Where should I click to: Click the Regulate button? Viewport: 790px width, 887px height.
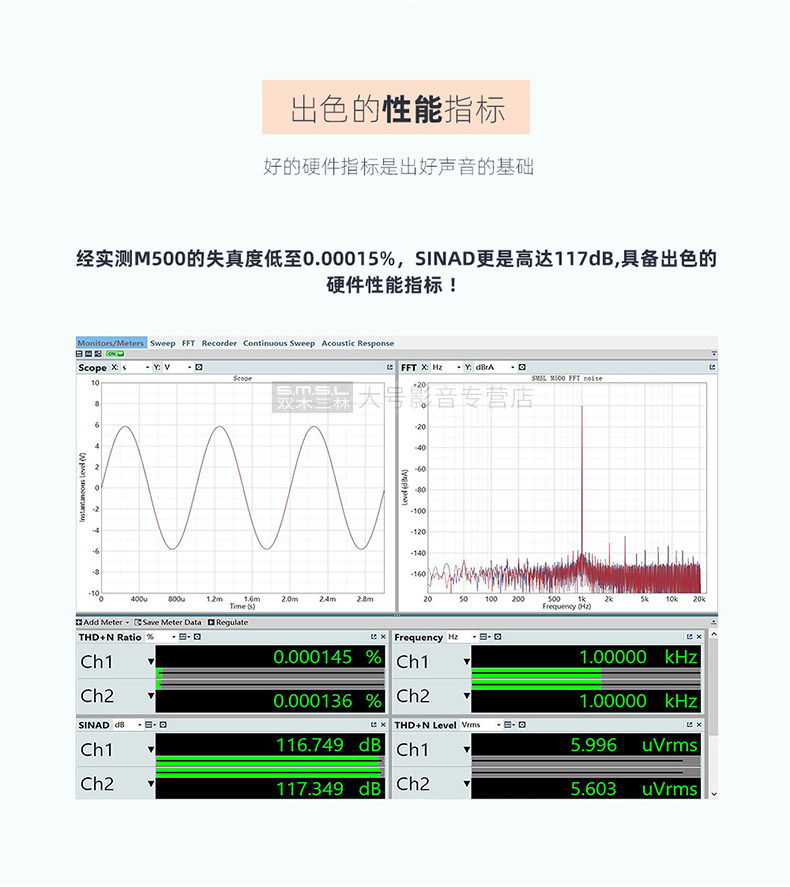[x=228, y=622]
